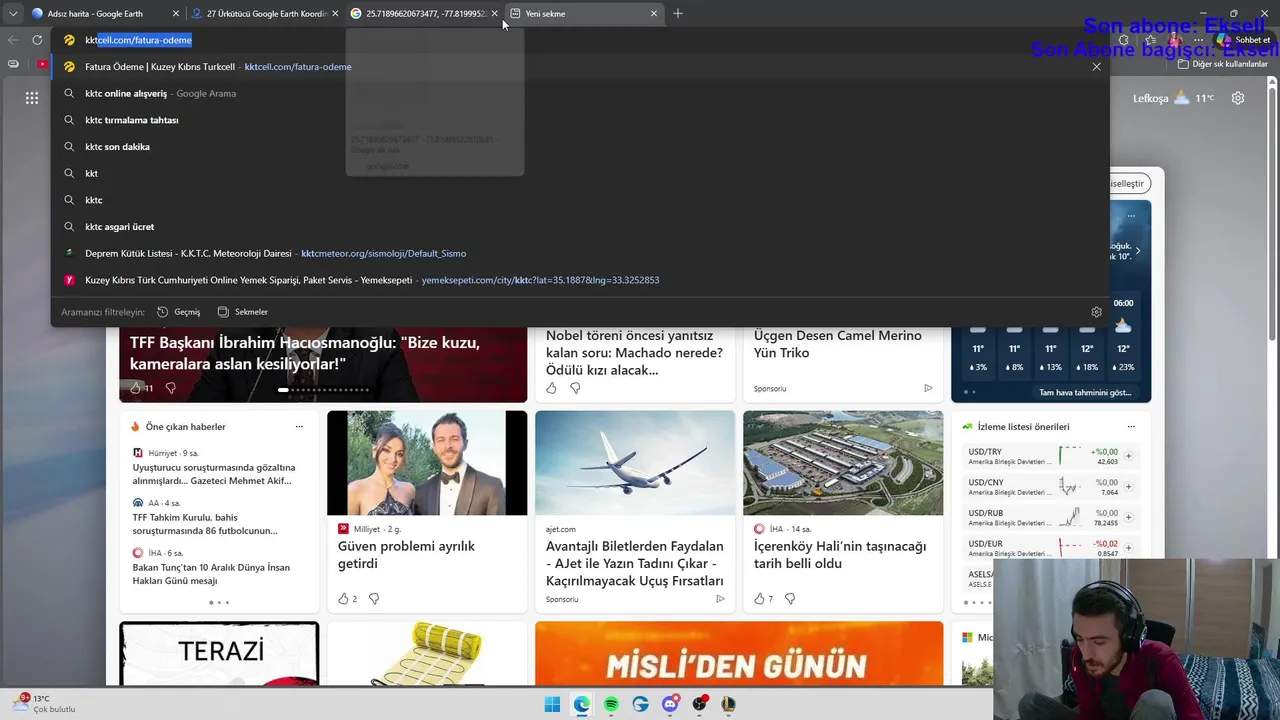1280x720 pixels.
Task: Add USD/RUB to the watchlist
Action: click(1129, 517)
